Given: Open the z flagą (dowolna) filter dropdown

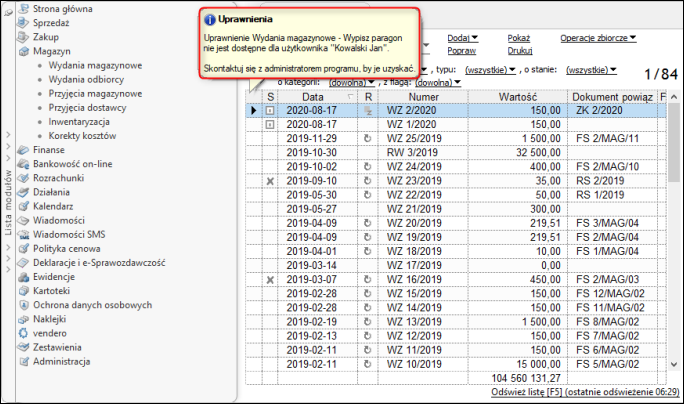Looking at the screenshot, I should (438, 82).
